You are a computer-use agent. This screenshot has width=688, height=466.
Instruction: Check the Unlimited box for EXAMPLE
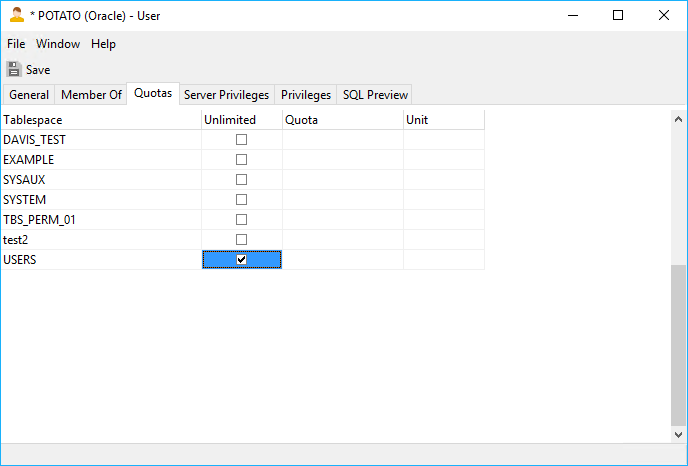241,160
